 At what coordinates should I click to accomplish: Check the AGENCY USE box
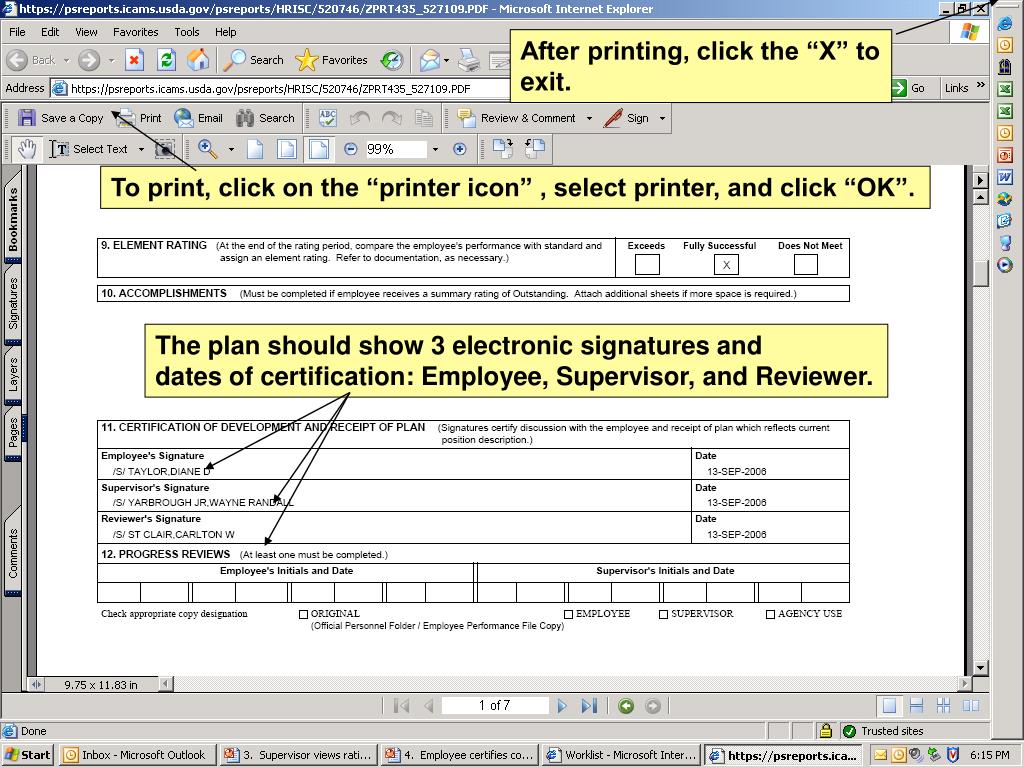point(771,615)
